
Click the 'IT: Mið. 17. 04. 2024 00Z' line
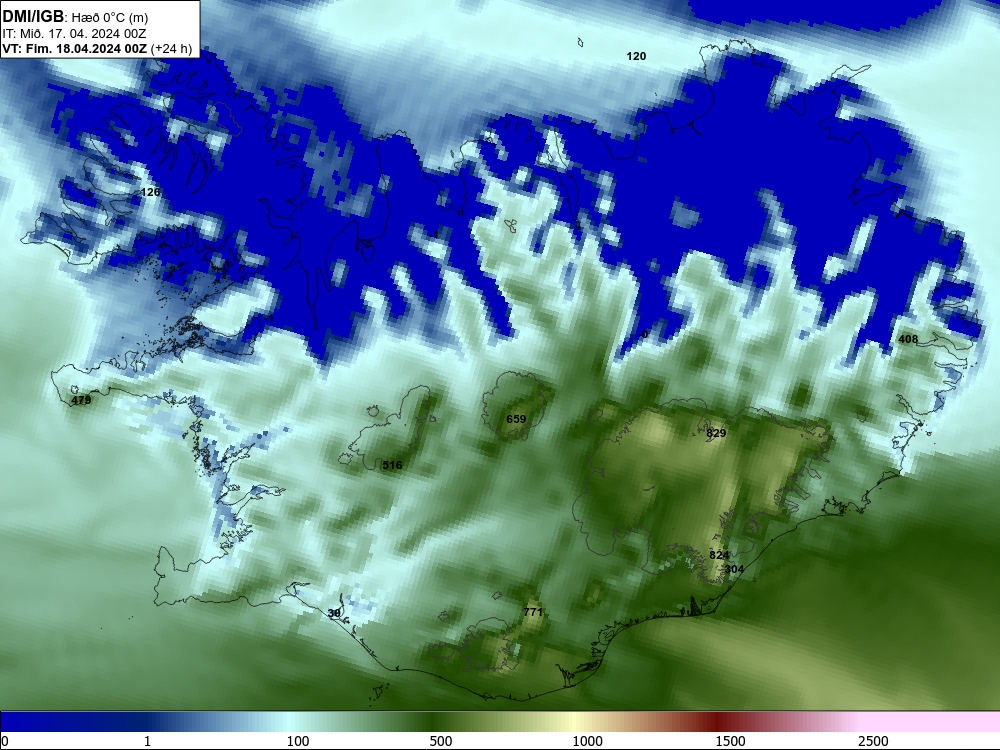pos(75,34)
